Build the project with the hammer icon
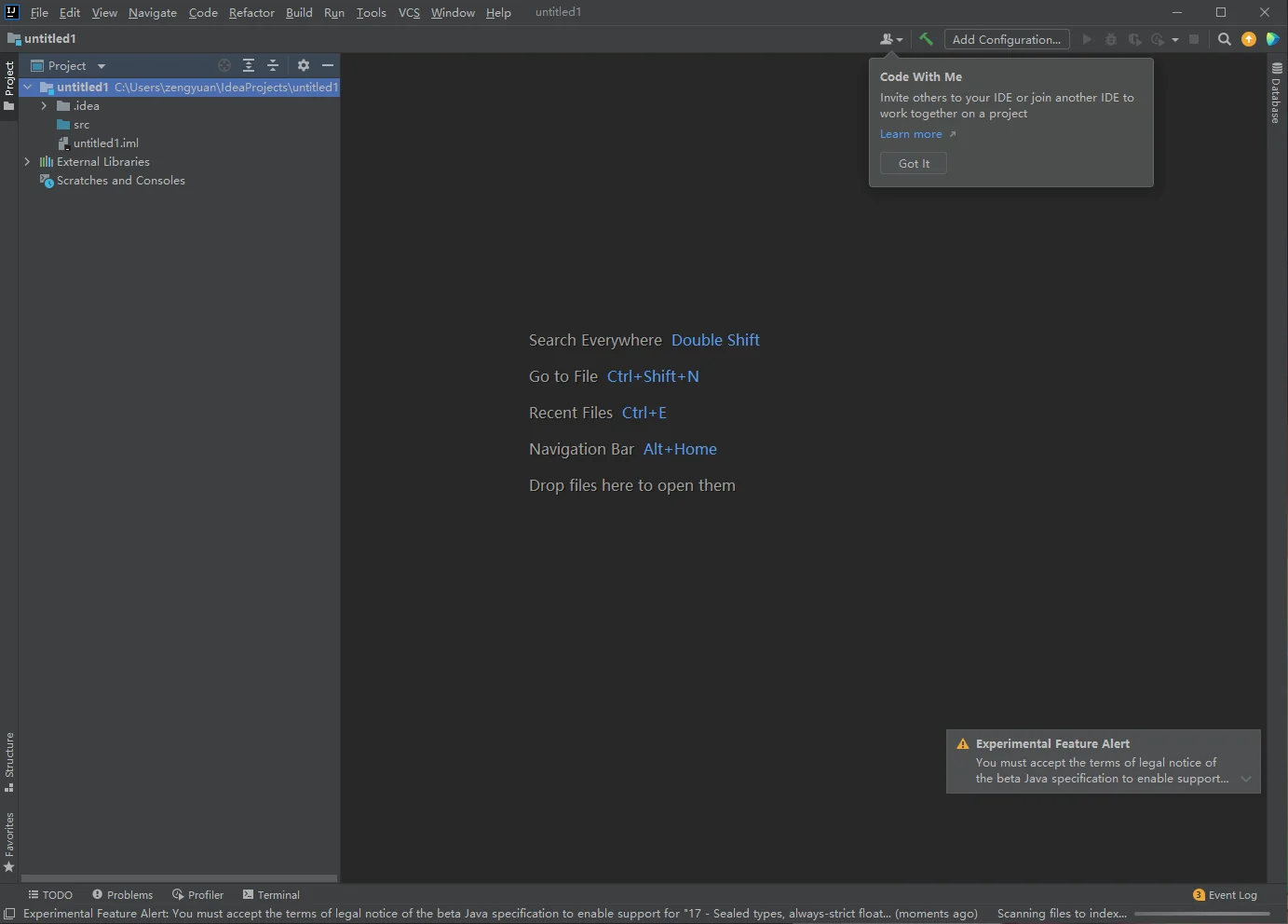 pyautogui.click(x=926, y=39)
